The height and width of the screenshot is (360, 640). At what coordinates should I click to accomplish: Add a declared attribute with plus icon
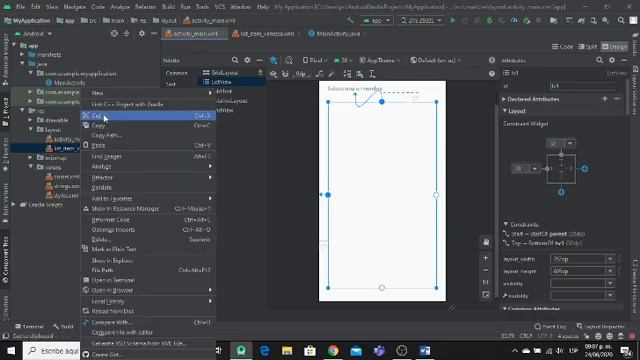604,99
